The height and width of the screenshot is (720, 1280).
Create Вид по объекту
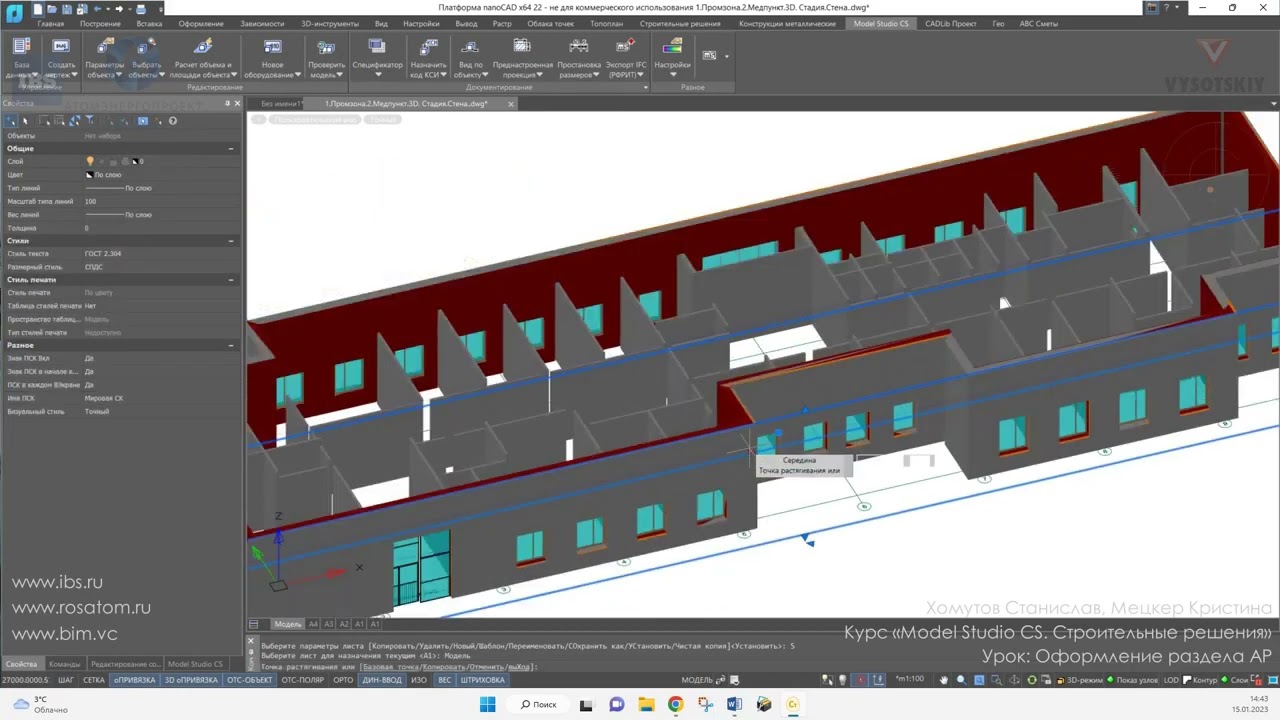470,58
